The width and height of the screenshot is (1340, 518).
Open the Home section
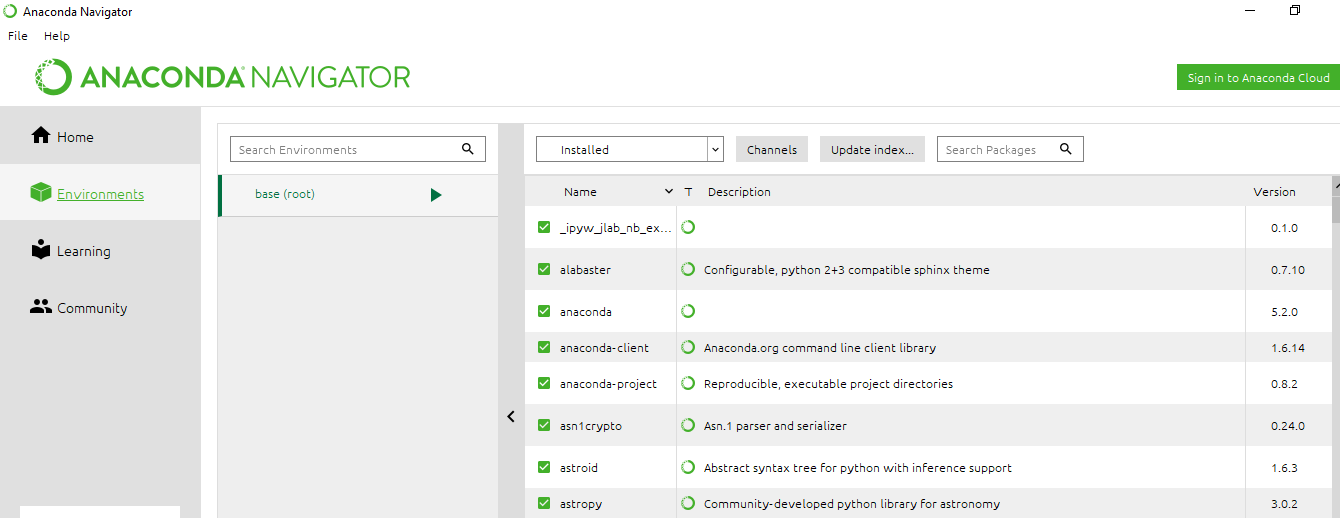100,137
